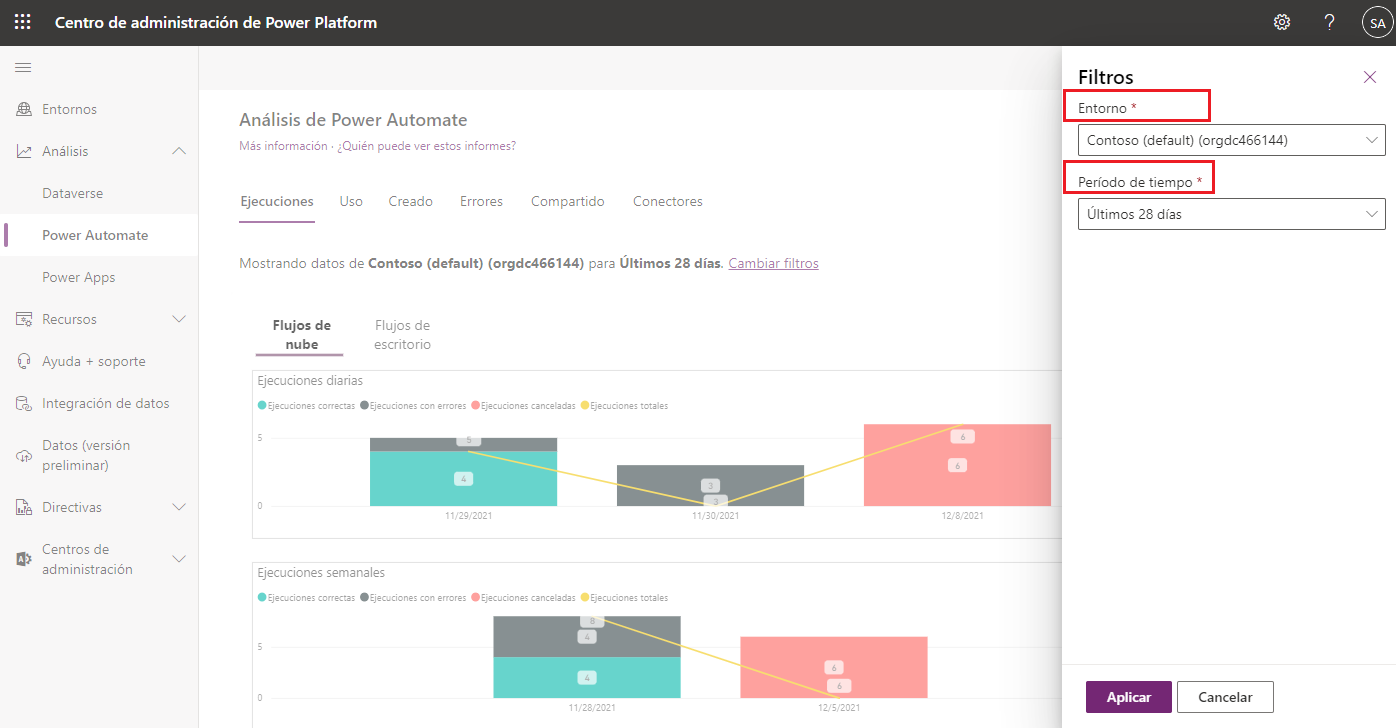Select the Flujos de nube tab

301,335
